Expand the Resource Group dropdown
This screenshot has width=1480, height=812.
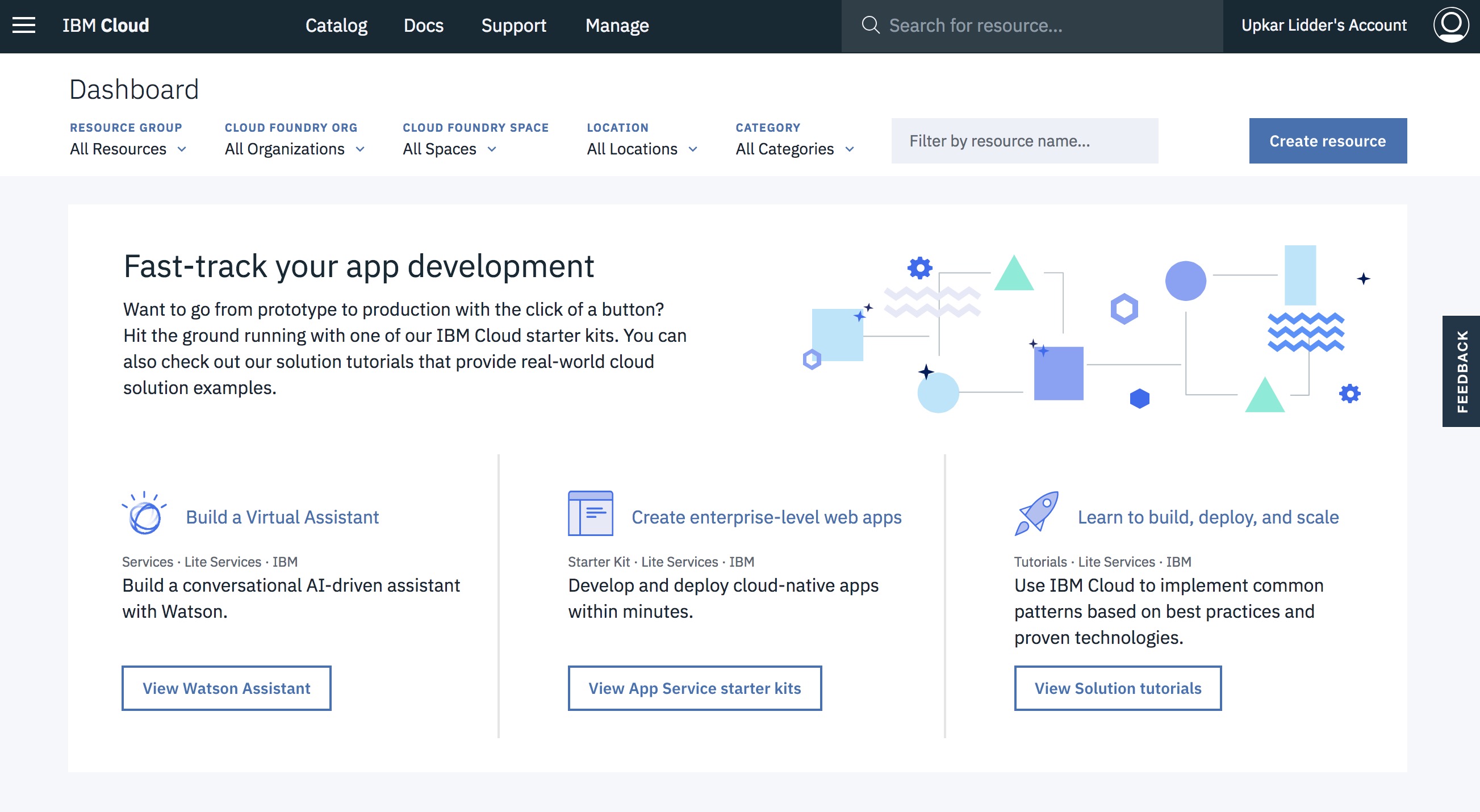(x=128, y=149)
